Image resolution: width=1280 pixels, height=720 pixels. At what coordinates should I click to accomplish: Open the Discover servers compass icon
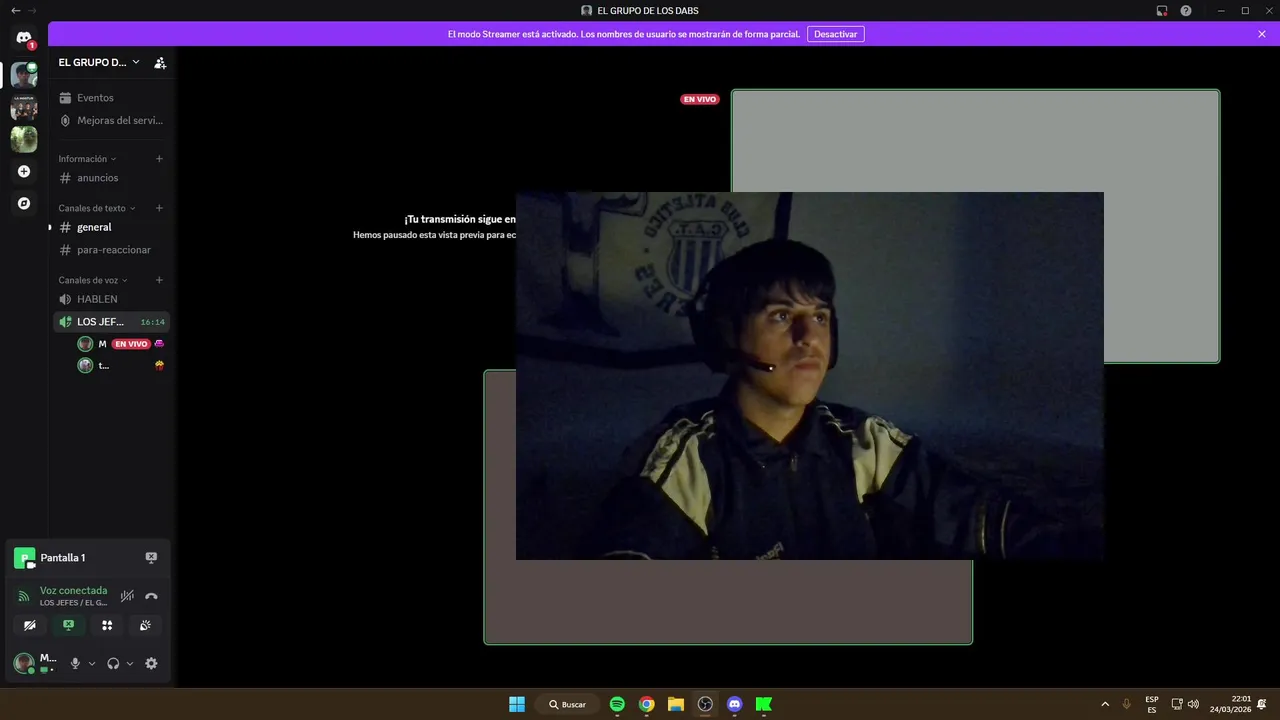point(24,203)
